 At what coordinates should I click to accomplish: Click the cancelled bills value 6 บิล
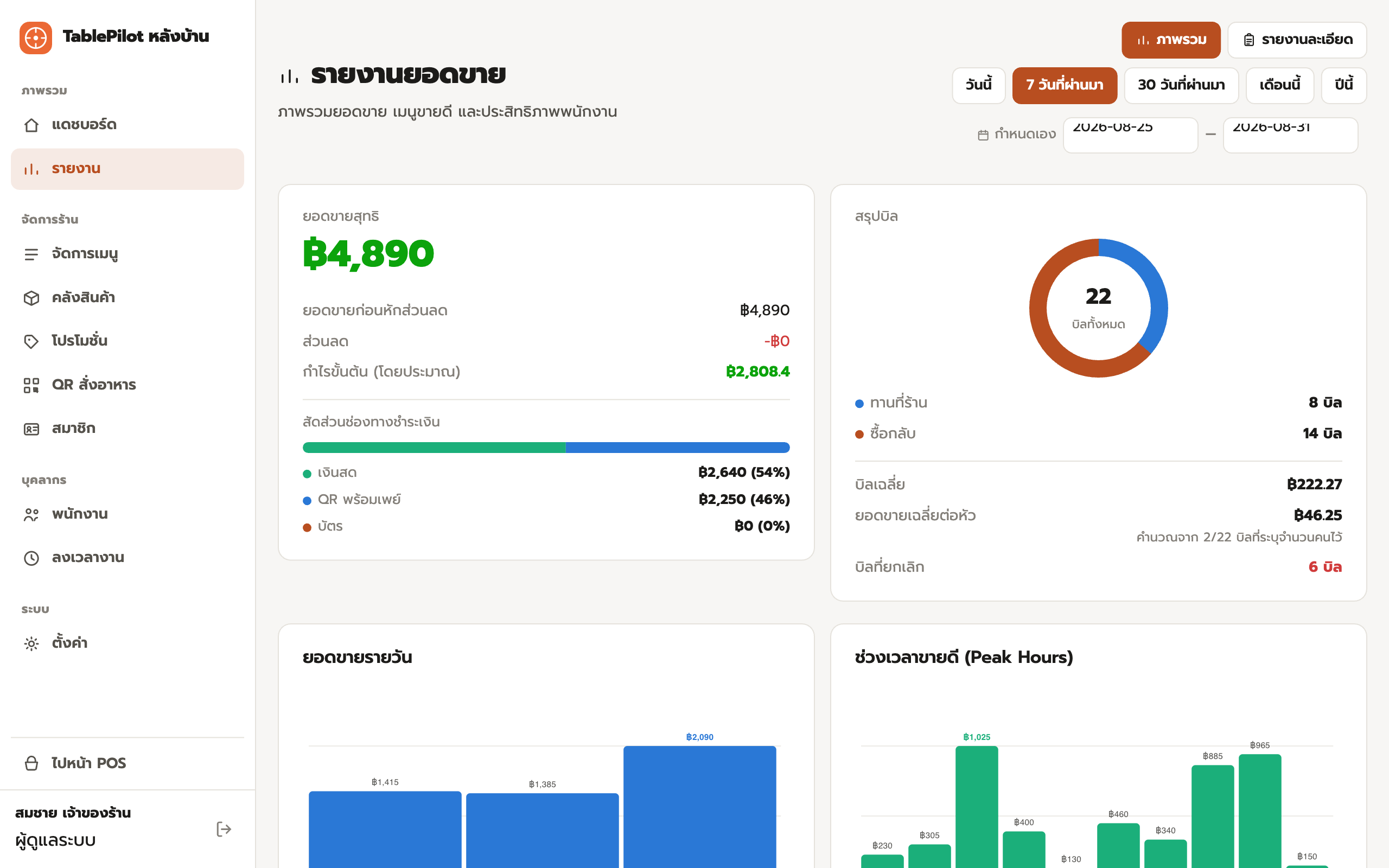coord(1325,567)
